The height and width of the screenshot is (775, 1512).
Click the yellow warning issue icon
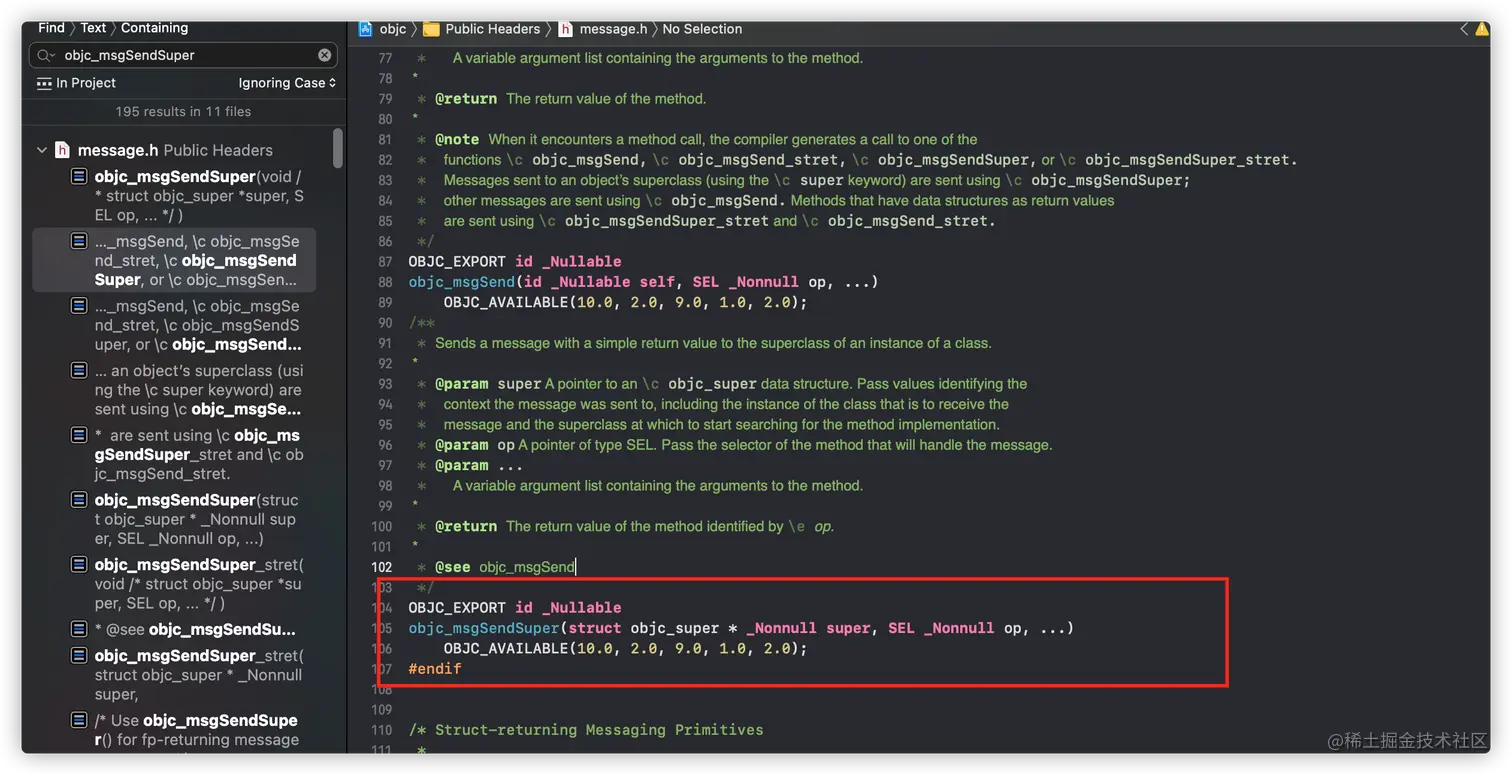tap(1482, 29)
